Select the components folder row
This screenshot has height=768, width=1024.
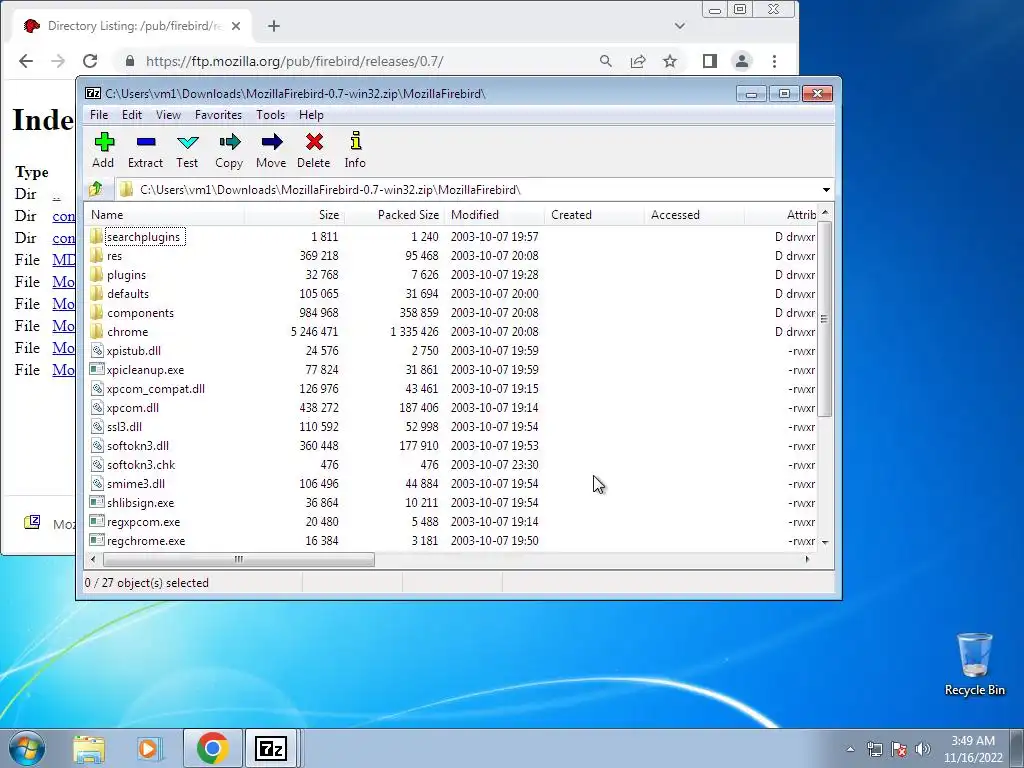pos(451,313)
